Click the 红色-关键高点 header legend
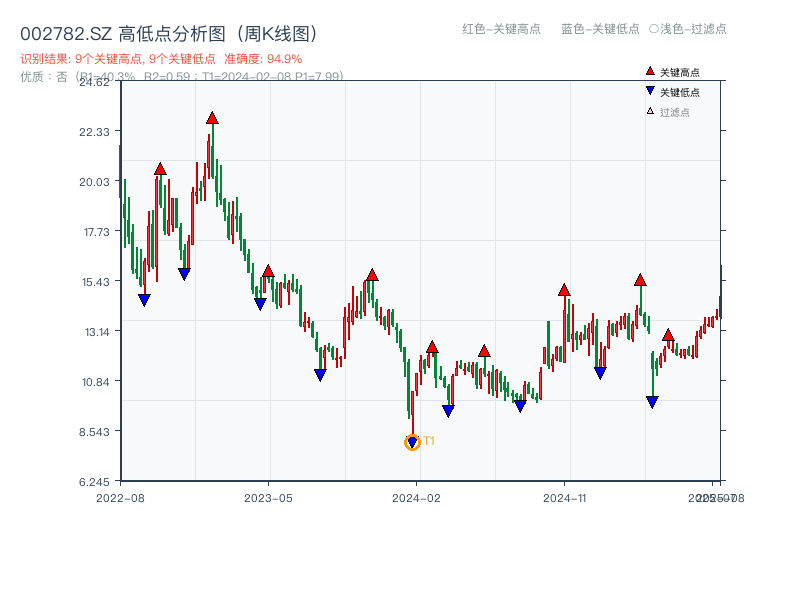Viewport: 800px width, 600px height. tap(501, 29)
